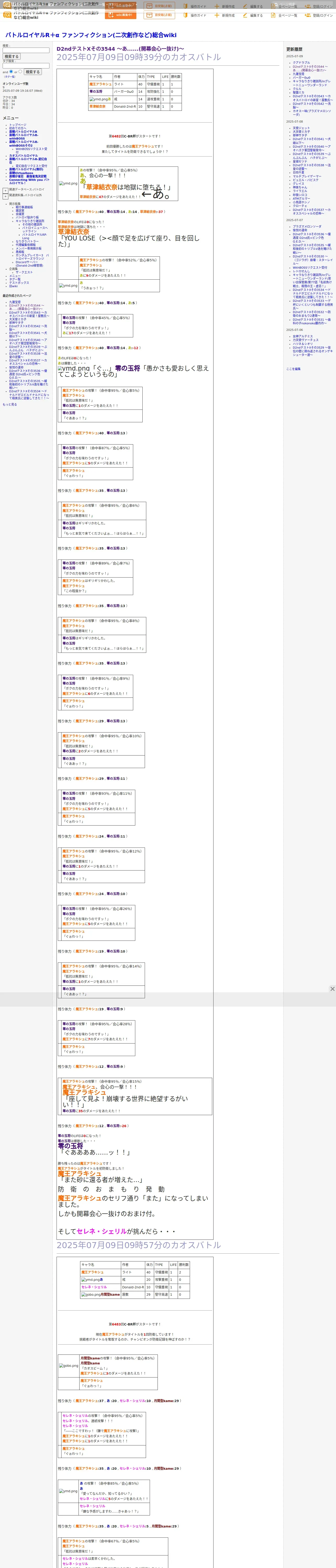The height and width of the screenshot is (1568, 336).
Task: Open 代理編集依頼板 link
Action: [x=26, y=245]
